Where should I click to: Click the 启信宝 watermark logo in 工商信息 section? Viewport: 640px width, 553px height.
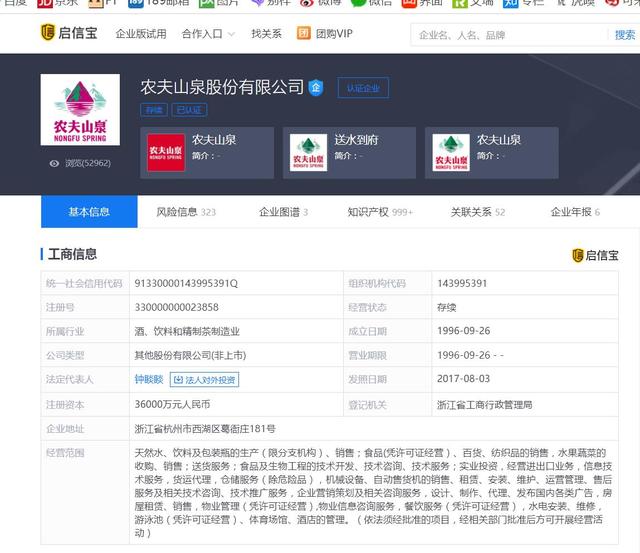578,255
